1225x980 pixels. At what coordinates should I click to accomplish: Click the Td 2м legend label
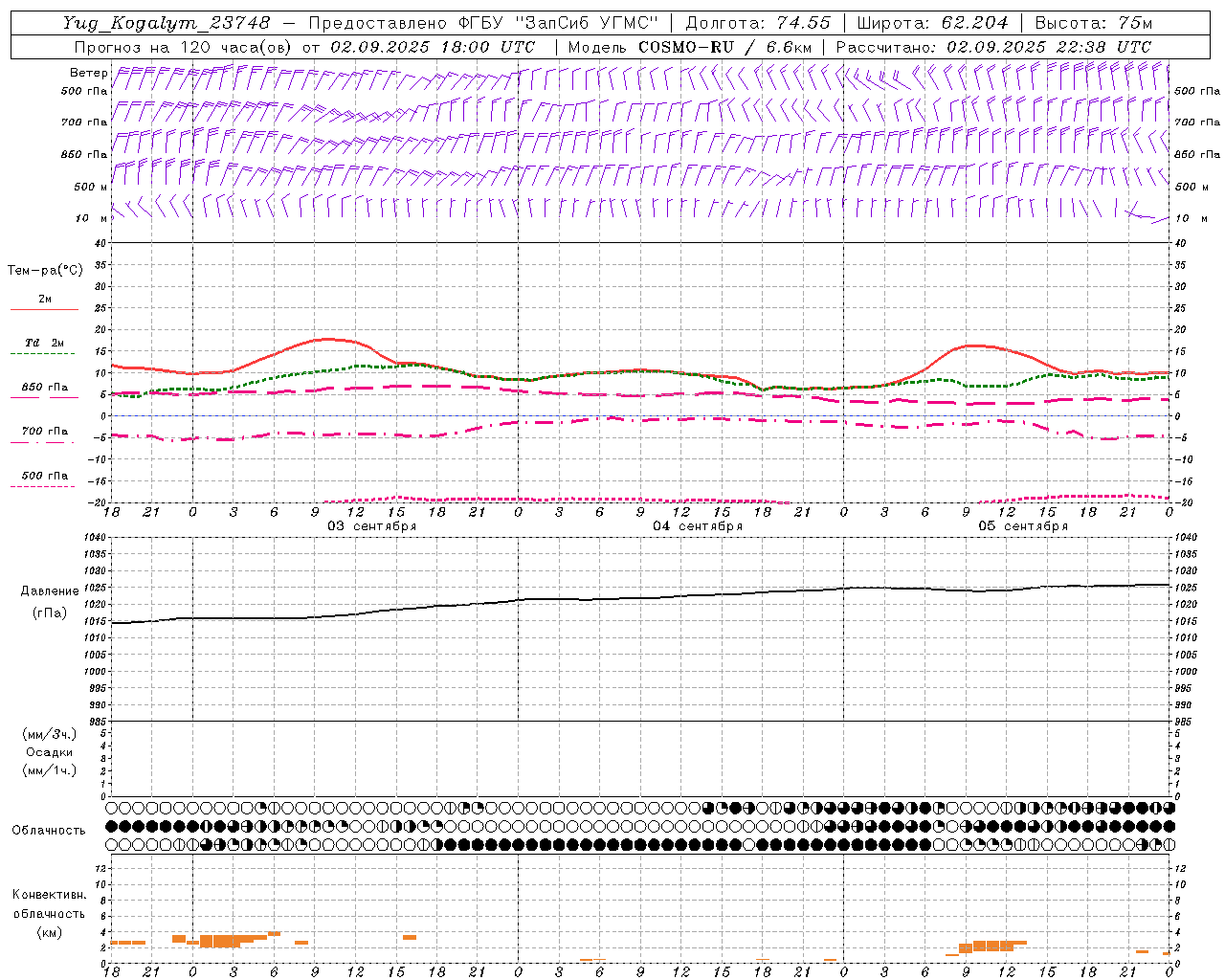coord(45,343)
